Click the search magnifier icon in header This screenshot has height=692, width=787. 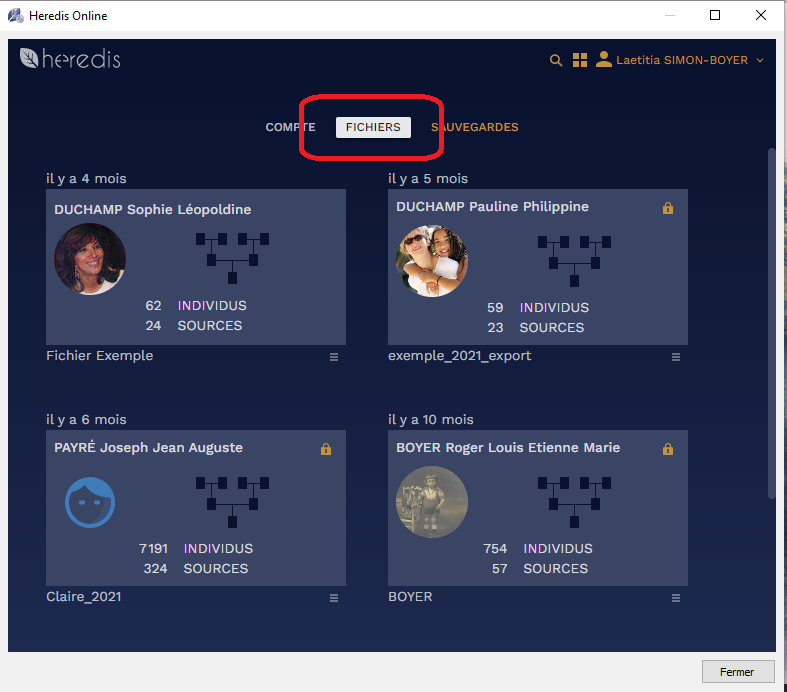click(x=556, y=60)
